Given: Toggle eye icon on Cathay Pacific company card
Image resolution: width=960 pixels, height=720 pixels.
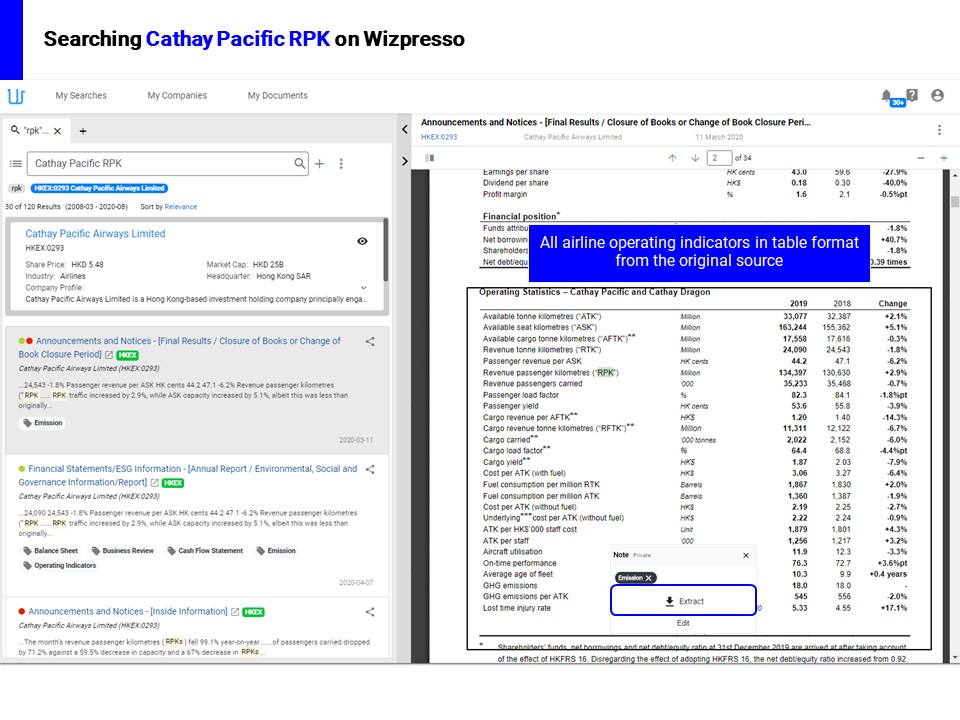Looking at the screenshot, I should pos(362,241).
